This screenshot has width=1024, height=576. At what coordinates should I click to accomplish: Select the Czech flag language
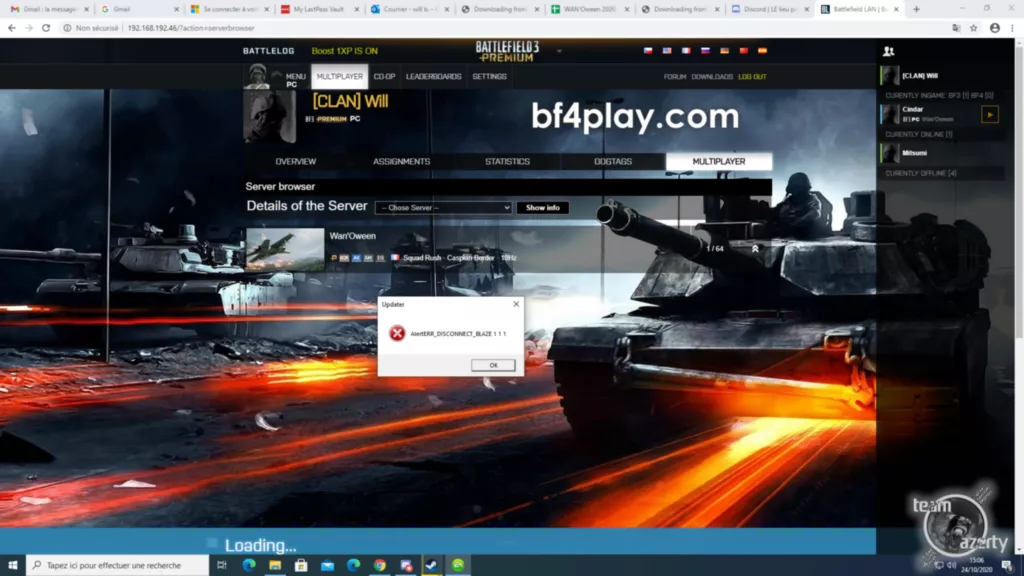648,50
